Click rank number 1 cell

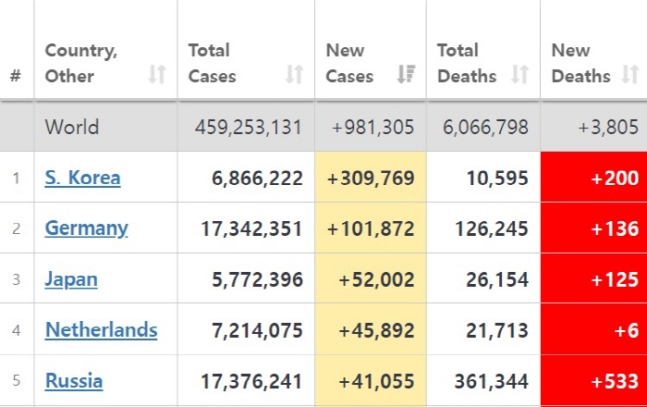(x=16, y=178)
